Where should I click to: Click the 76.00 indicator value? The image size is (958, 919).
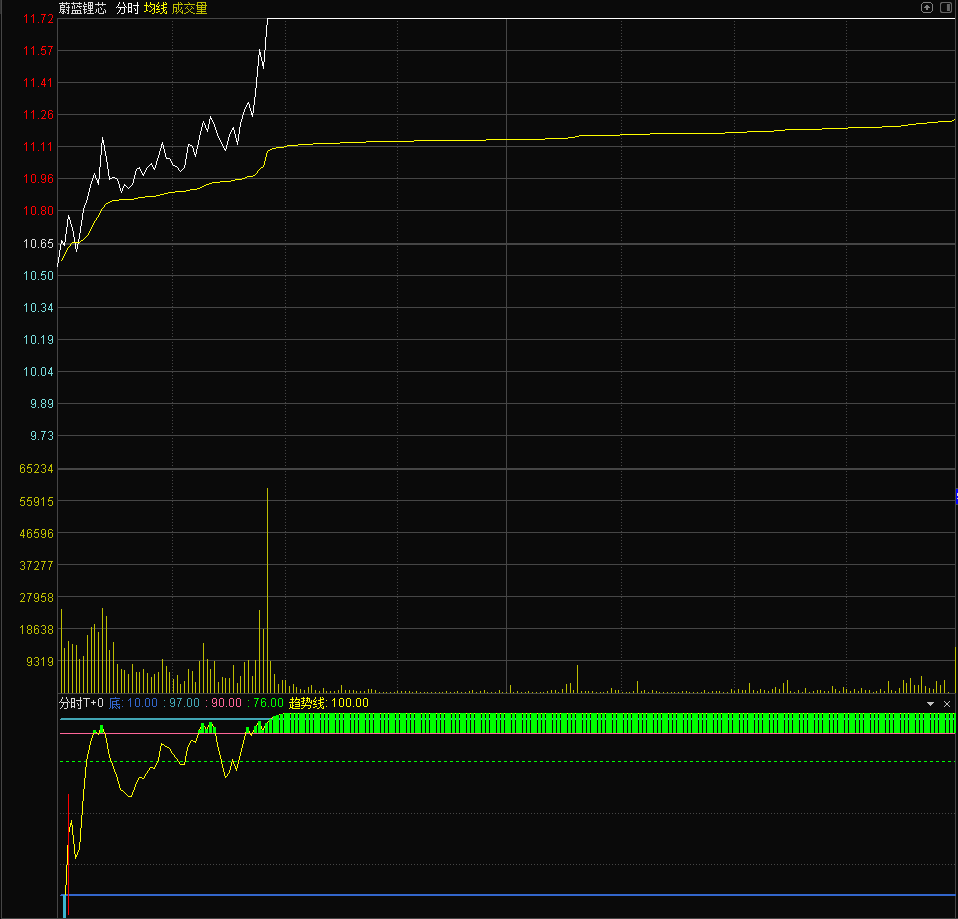[268, 703]
